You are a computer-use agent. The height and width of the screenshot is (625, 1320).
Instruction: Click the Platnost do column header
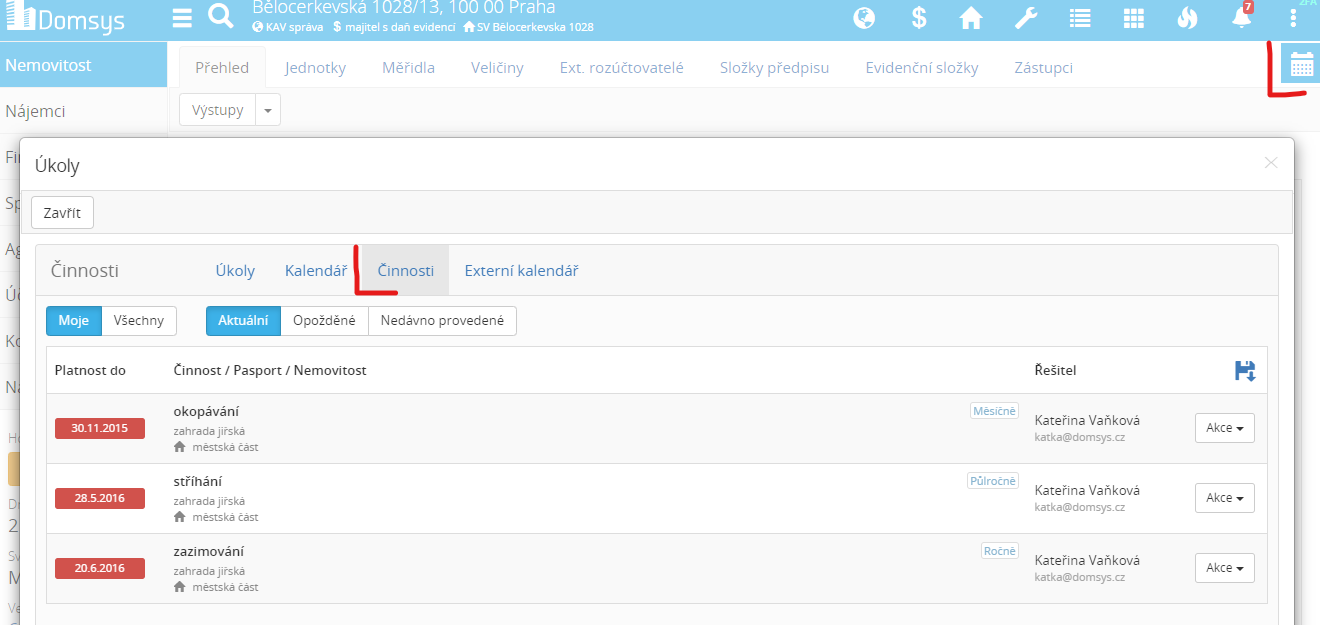tap(90, 370)
